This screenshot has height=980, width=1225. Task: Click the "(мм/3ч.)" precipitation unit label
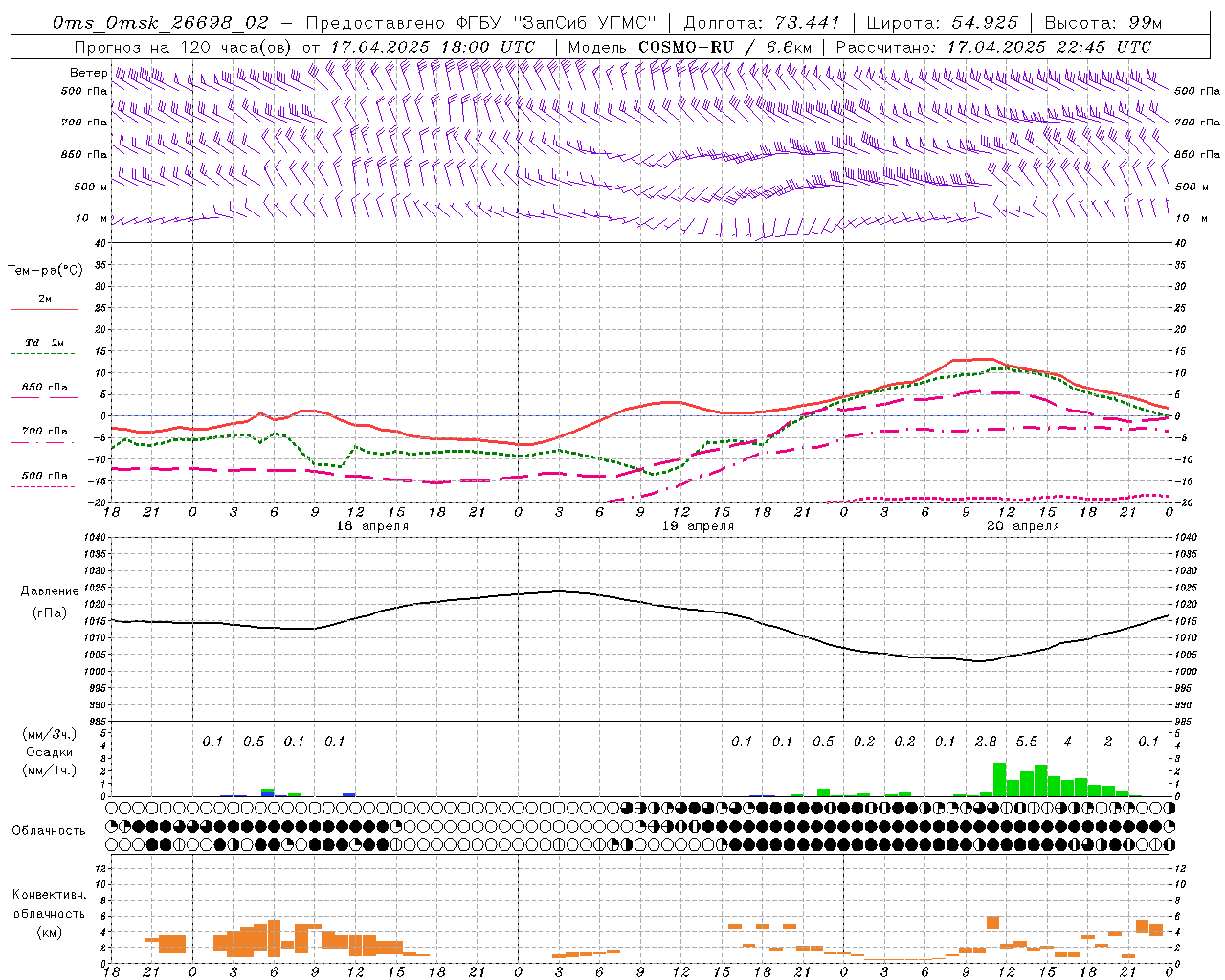click(51, 734)
